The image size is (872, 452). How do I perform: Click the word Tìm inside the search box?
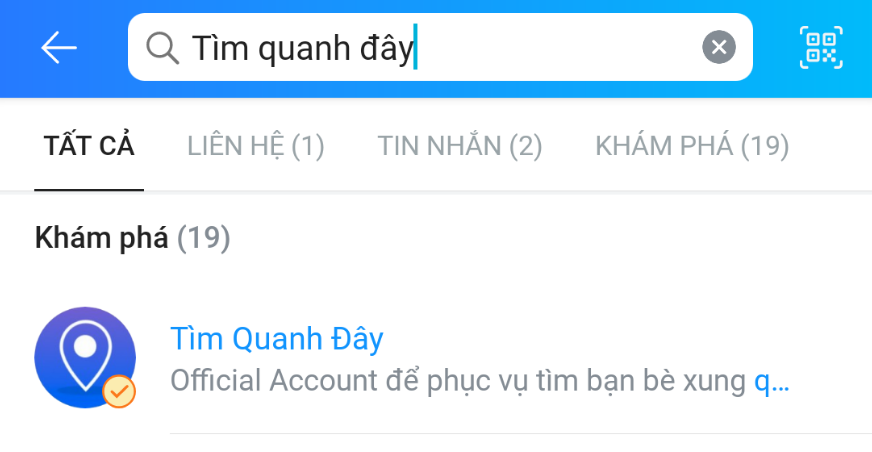tap(213, 47)
